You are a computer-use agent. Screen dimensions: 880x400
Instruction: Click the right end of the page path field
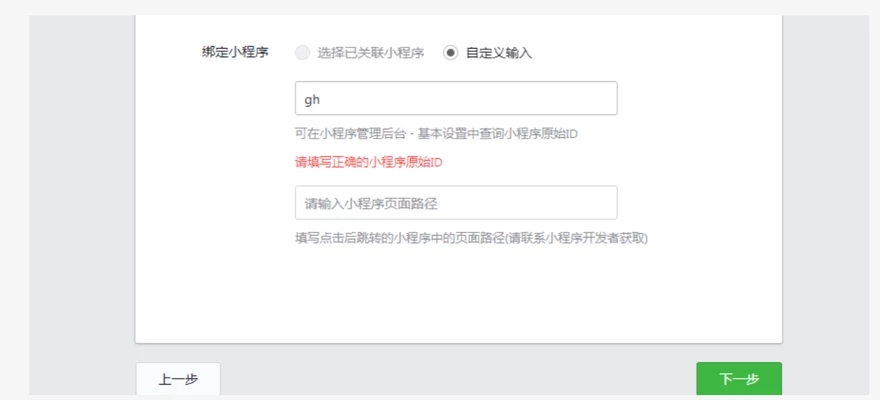coord(605,203)
